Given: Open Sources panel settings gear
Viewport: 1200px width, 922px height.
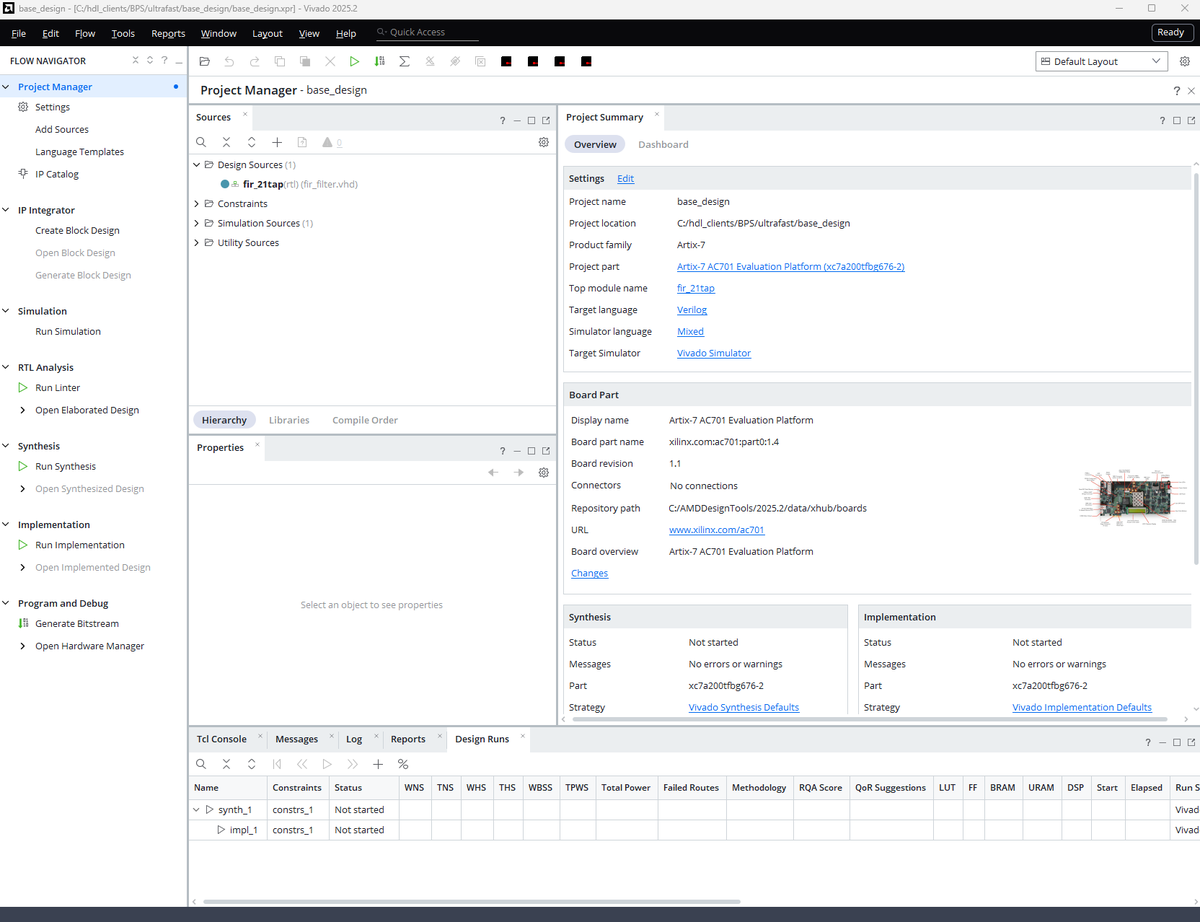Looking at the screenshot, I should tap(544, 142).
